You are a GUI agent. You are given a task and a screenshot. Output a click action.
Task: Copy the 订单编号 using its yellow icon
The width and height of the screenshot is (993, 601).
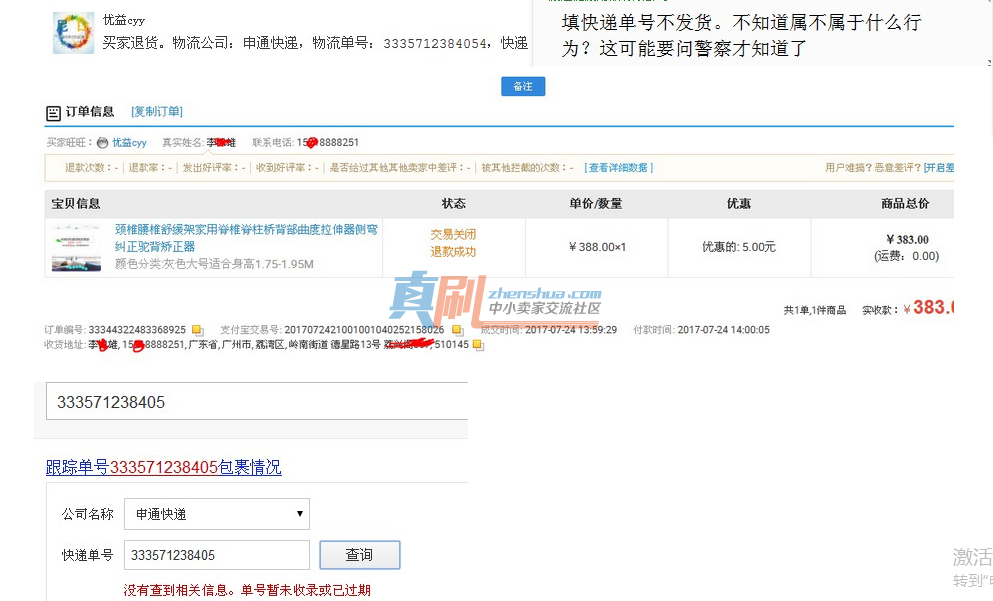[x=198, y=330]
